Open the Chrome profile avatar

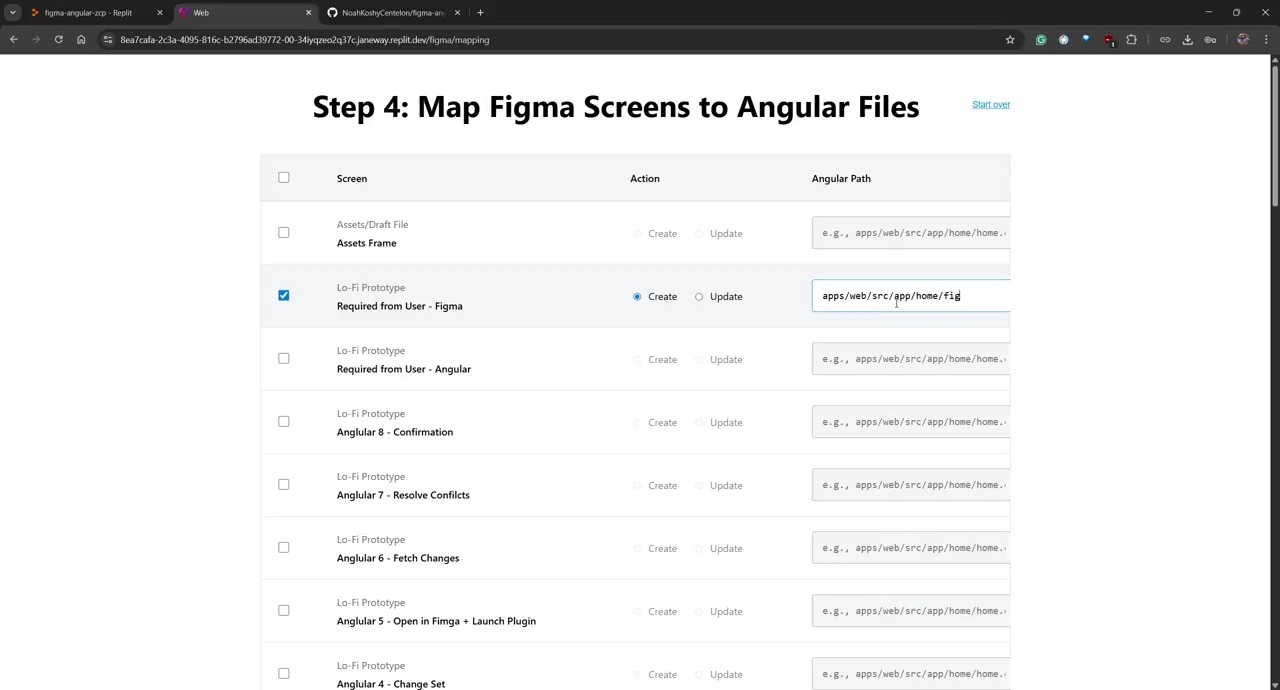tap(1243, 40)
